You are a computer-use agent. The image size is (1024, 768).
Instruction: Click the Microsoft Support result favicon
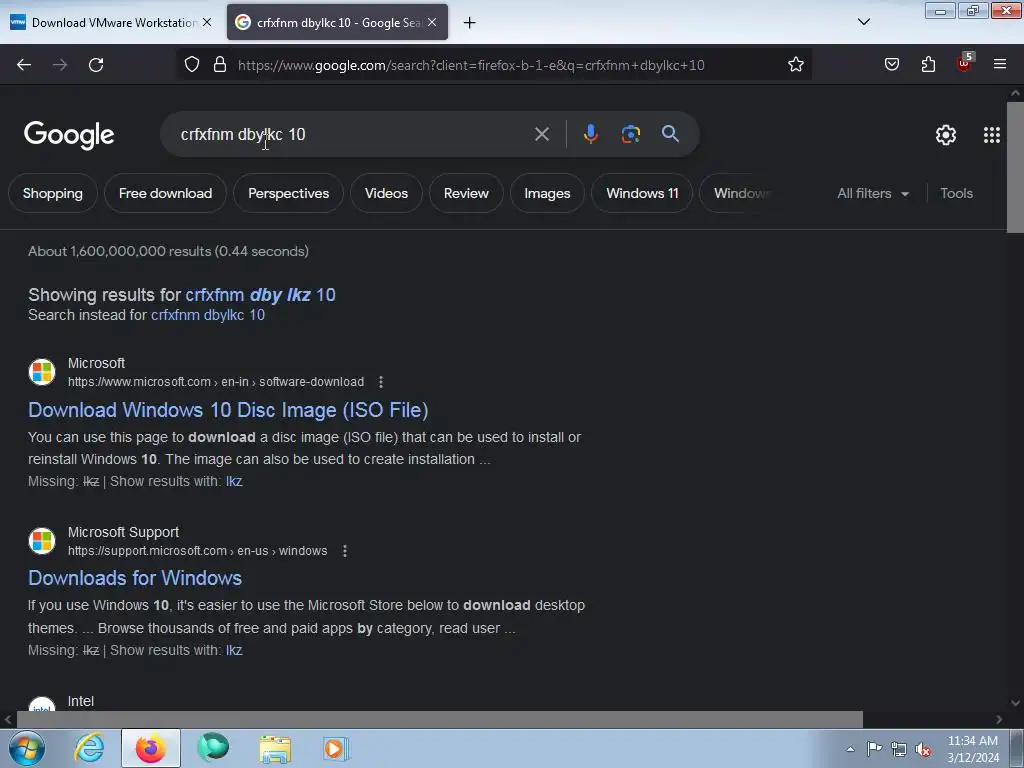pyautogui.click(x=42, y=541)
